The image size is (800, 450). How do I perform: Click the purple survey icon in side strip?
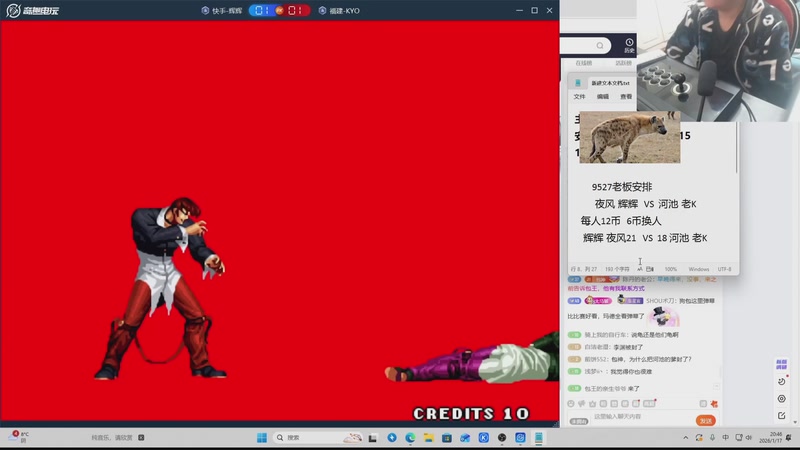point(781,364)
